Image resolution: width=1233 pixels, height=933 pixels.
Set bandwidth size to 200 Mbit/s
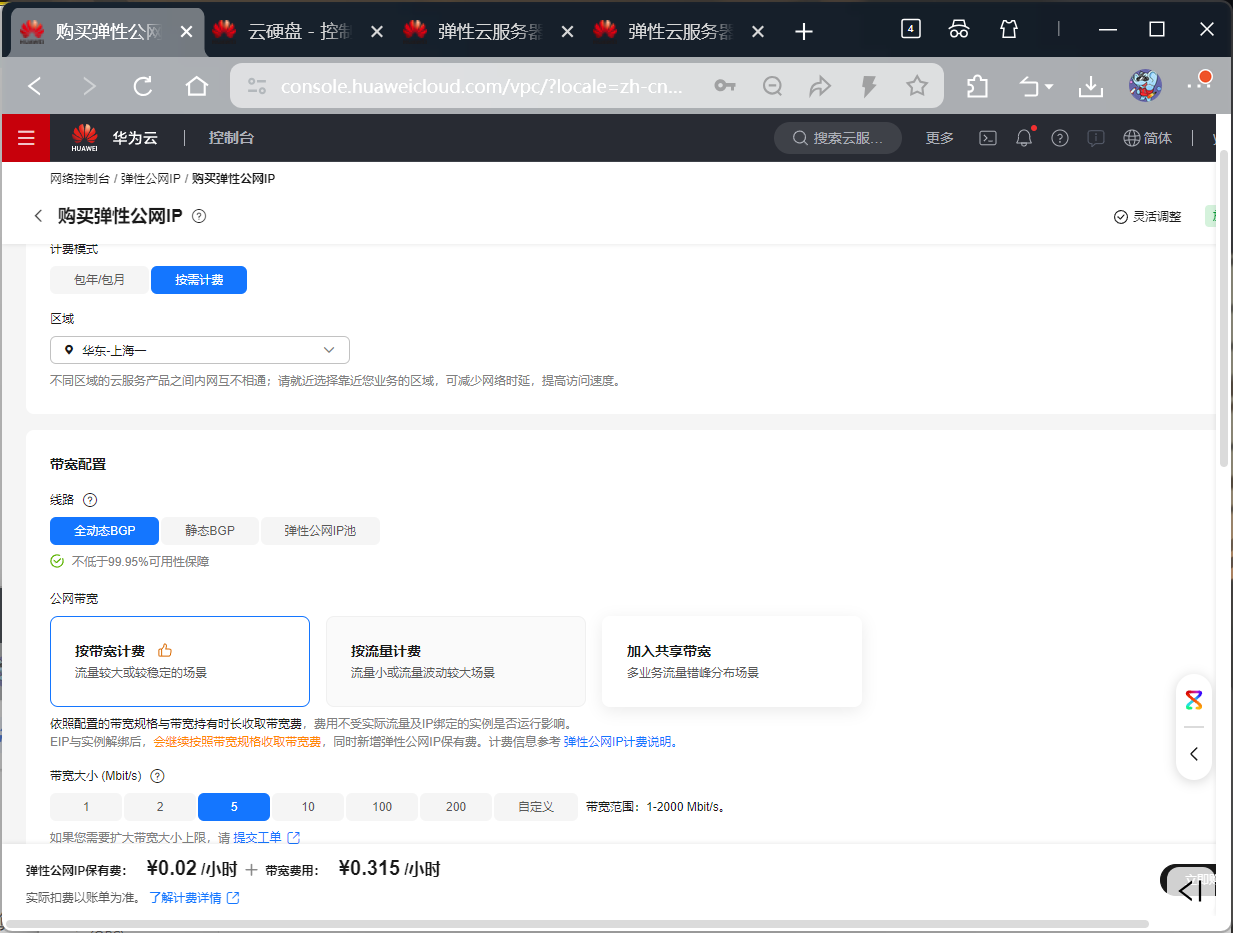pos(456,807)
